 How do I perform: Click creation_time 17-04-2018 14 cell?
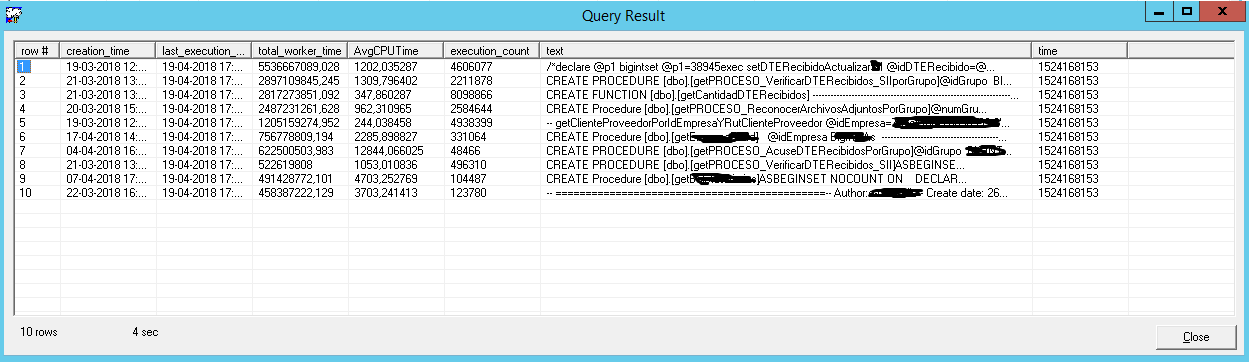point(108,136)
